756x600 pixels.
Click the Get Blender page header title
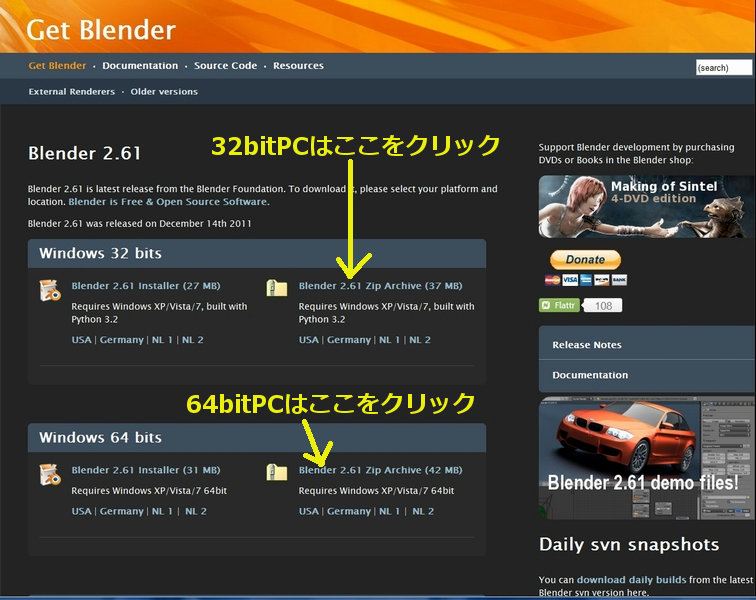[x=101, y=30]
